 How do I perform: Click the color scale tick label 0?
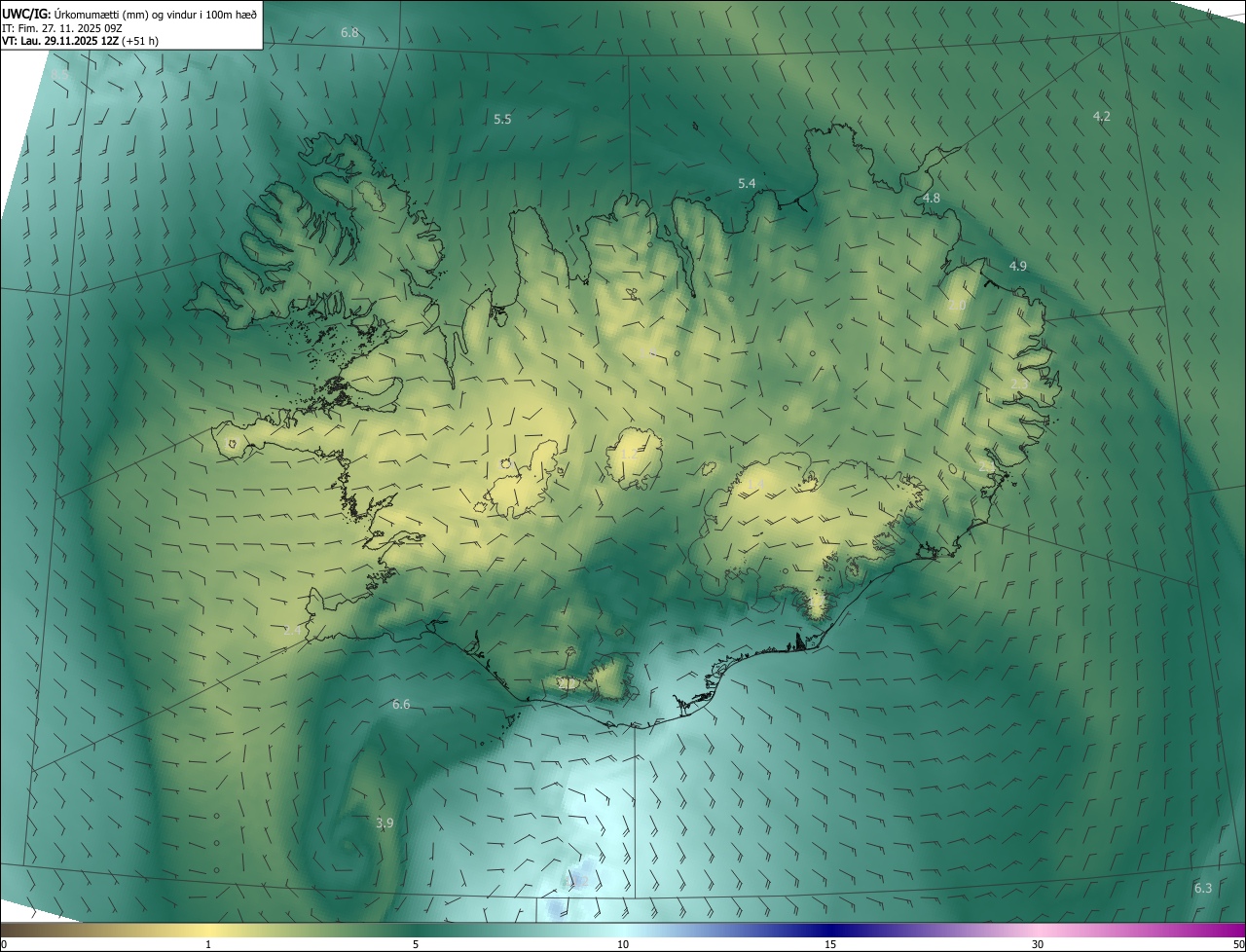[4, 944]
